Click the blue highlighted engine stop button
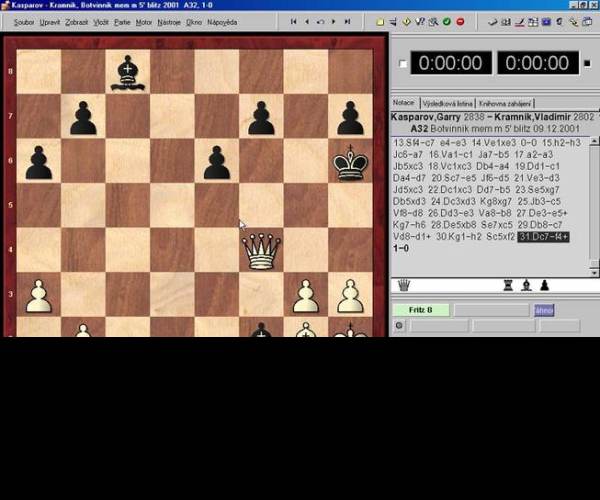This screenshot has height=500, width=600. click(x=544, y=310)
